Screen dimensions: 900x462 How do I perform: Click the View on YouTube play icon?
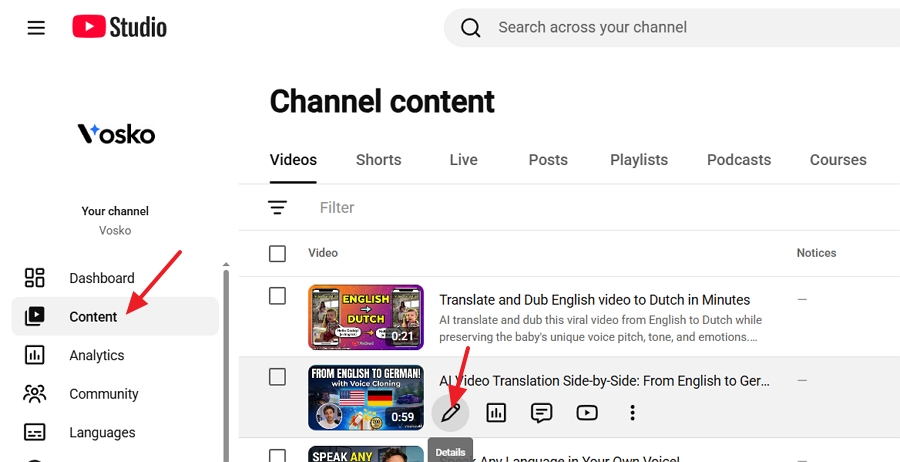(x=587, y=413)
